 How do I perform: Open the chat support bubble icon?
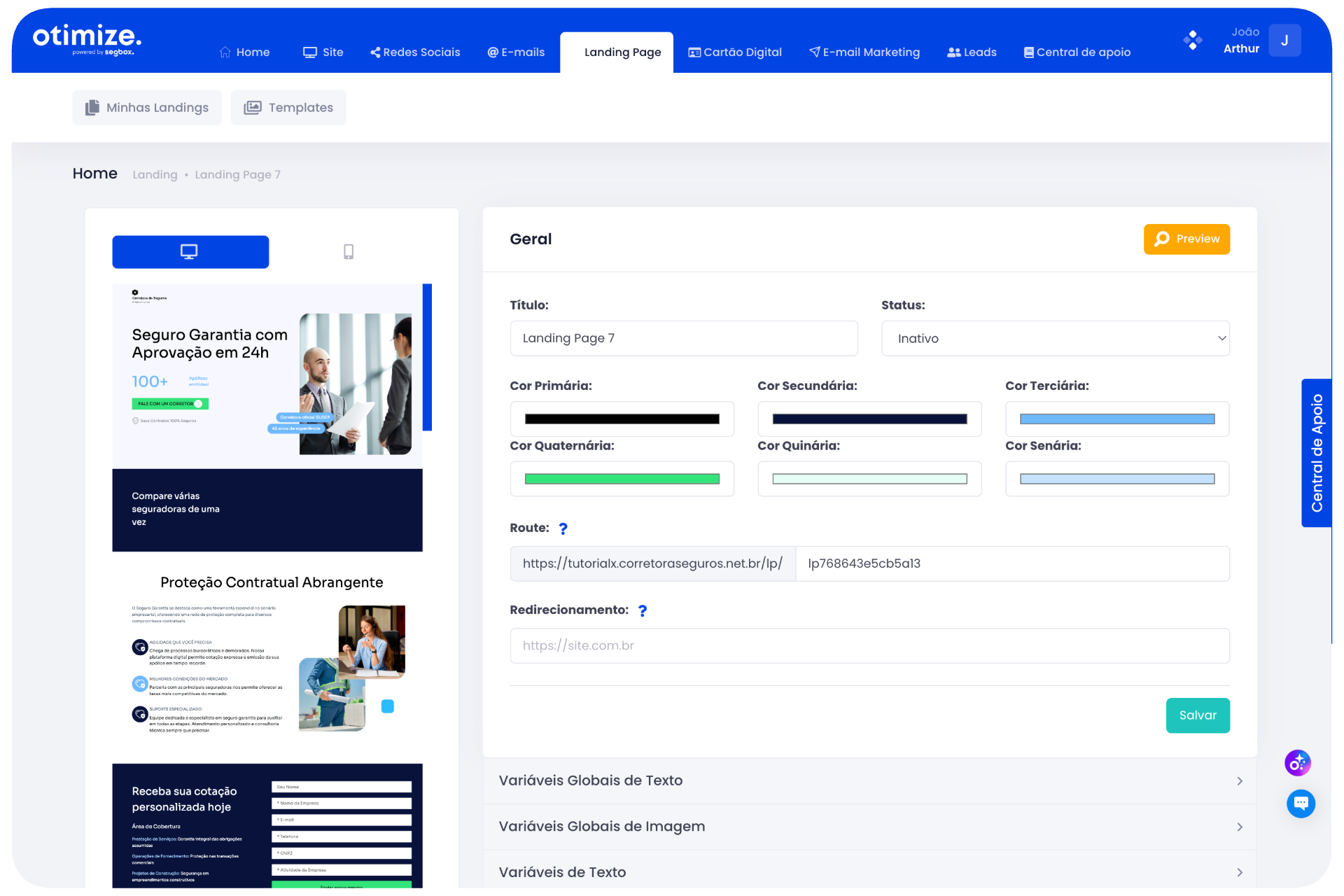1301,803
